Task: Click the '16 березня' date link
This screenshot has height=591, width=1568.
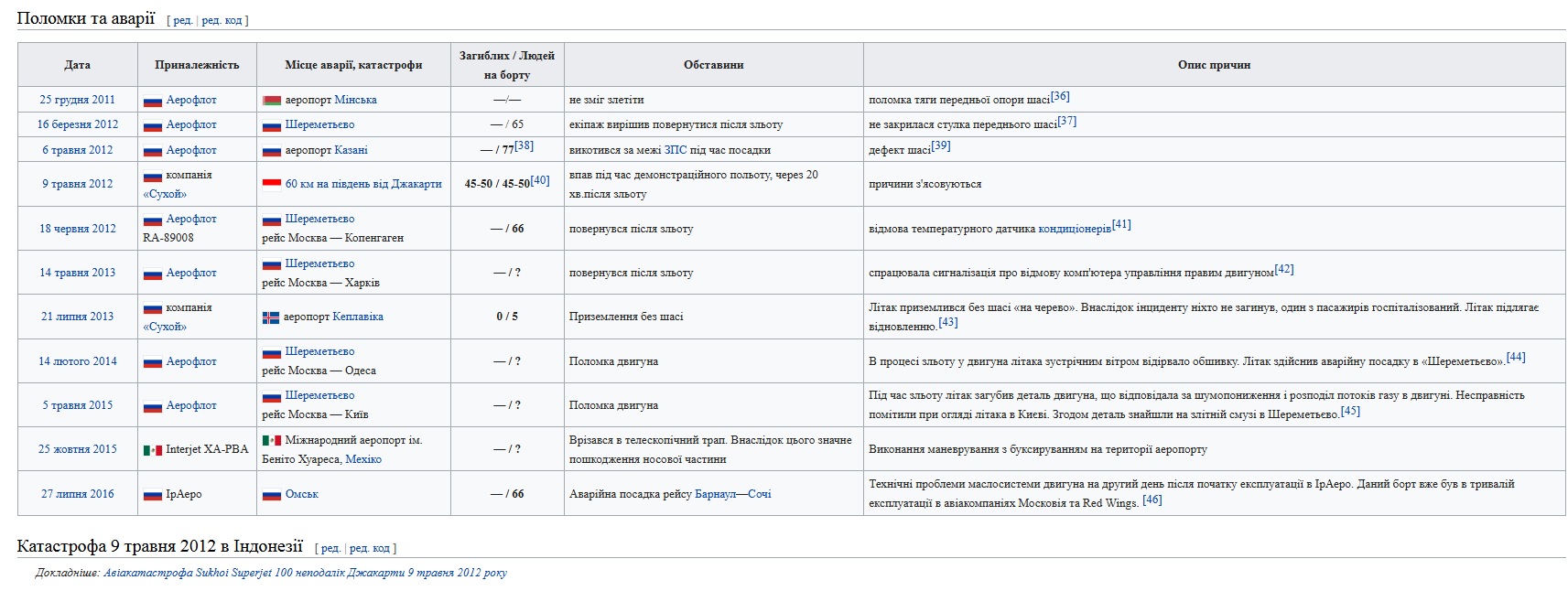Action: pos(64,124)
